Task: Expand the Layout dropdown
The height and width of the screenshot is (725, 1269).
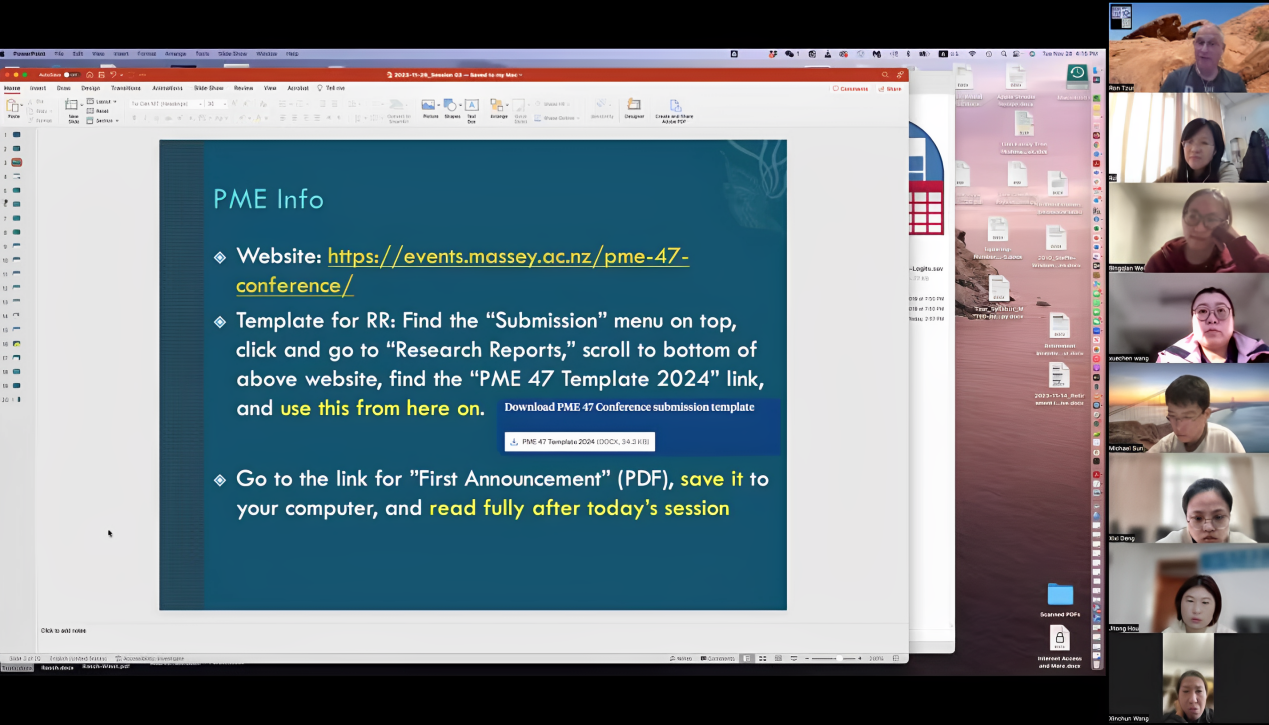Action: [x=102, y=102]
